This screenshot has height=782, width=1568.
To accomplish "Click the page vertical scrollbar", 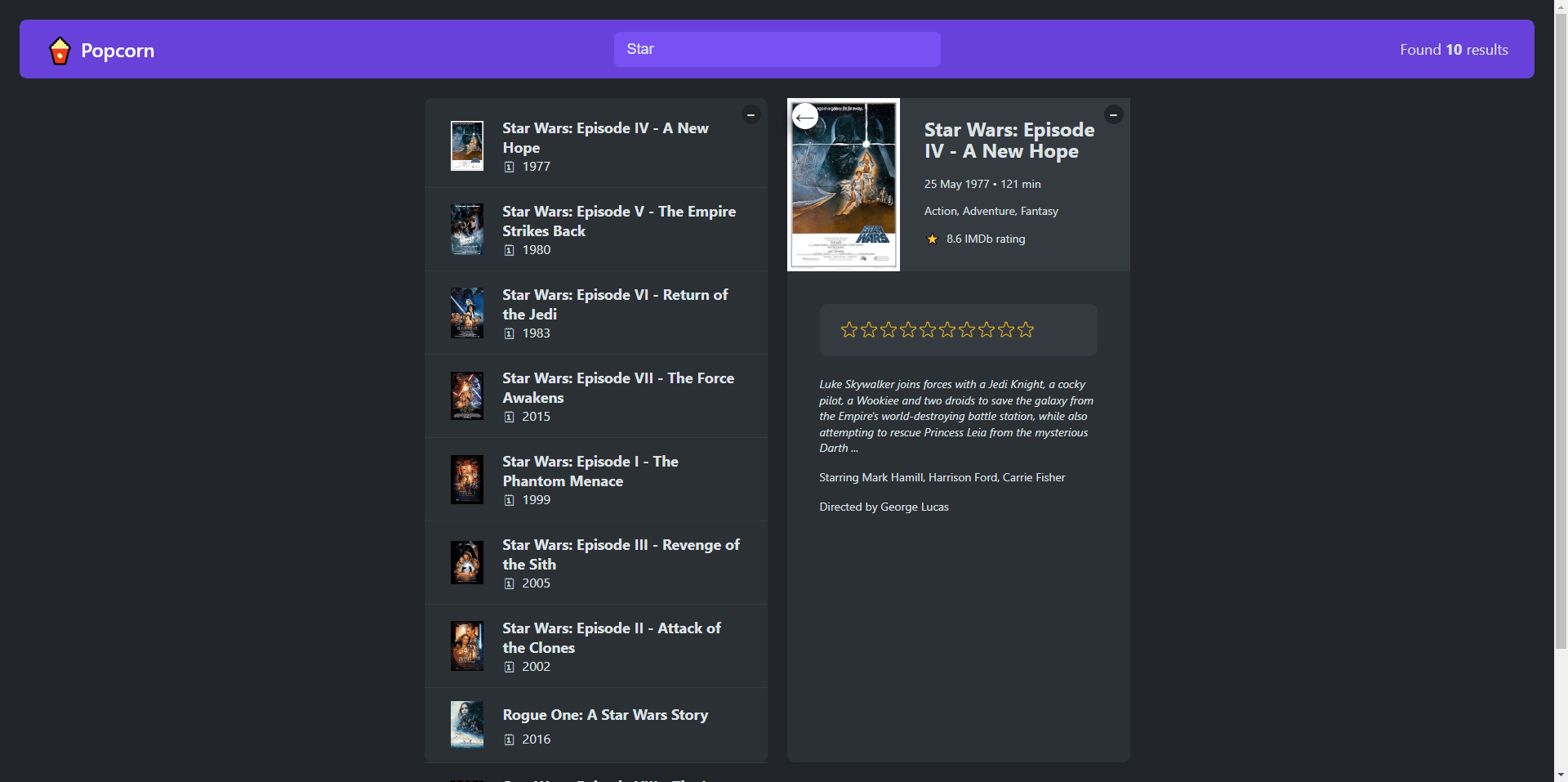I will (x=1561, y=331).
